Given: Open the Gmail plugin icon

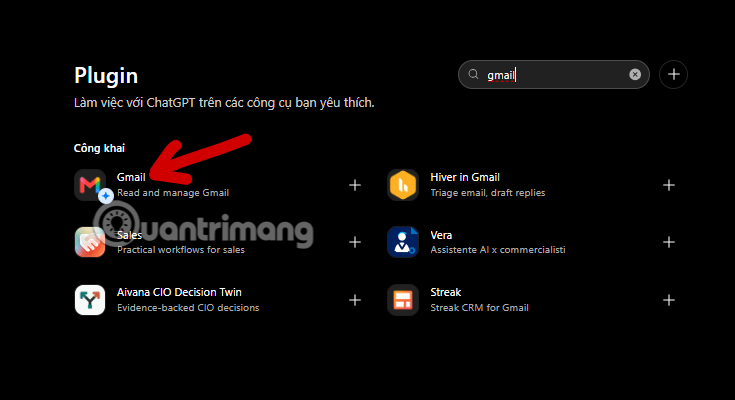Looking at the screenshot, I should point(90,185).
